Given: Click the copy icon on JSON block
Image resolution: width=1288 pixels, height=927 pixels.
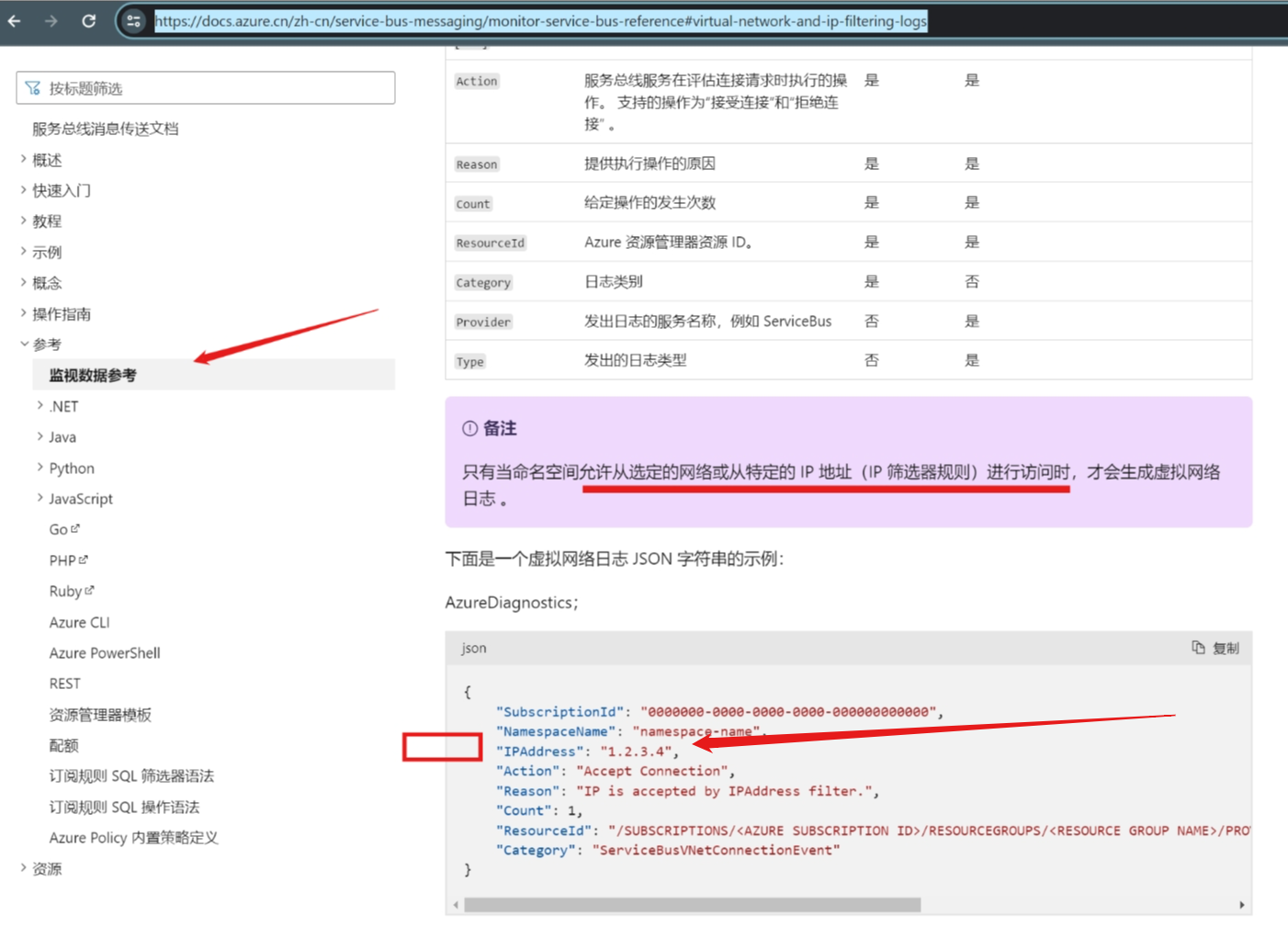Looking at the screenshot, I should point(1198,648).
